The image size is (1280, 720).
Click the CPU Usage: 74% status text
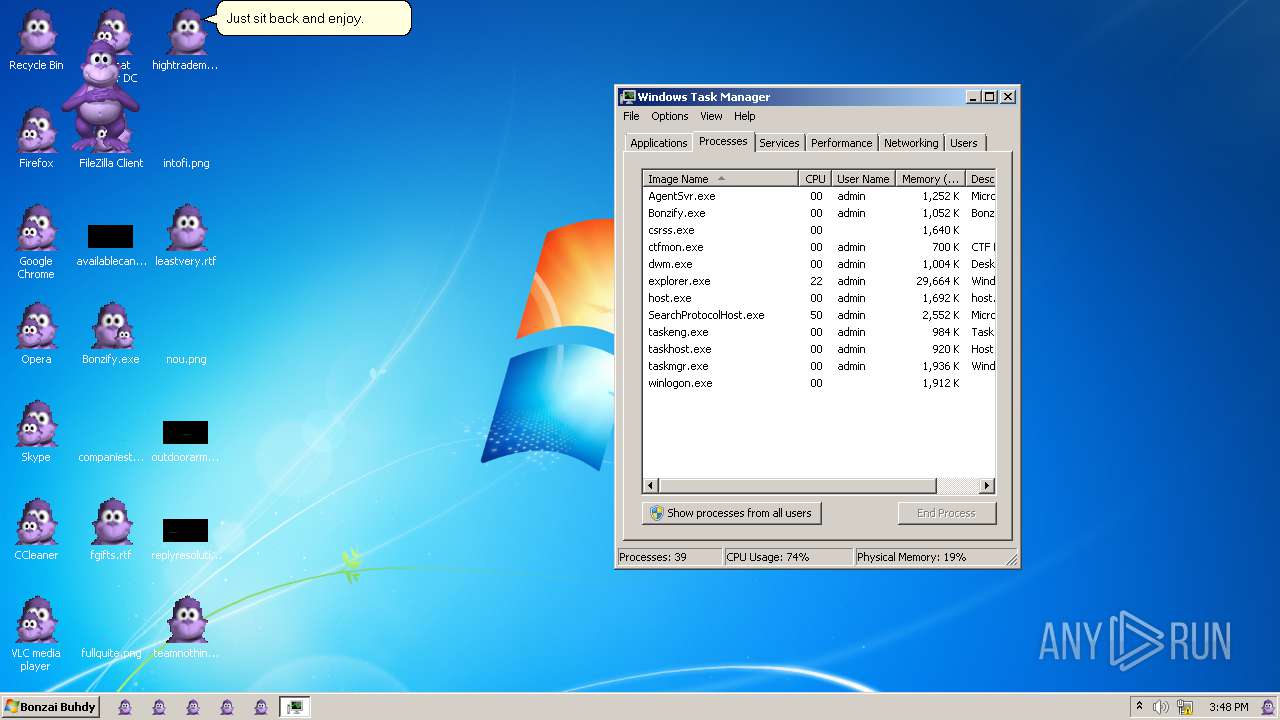[x=768, y=557]
